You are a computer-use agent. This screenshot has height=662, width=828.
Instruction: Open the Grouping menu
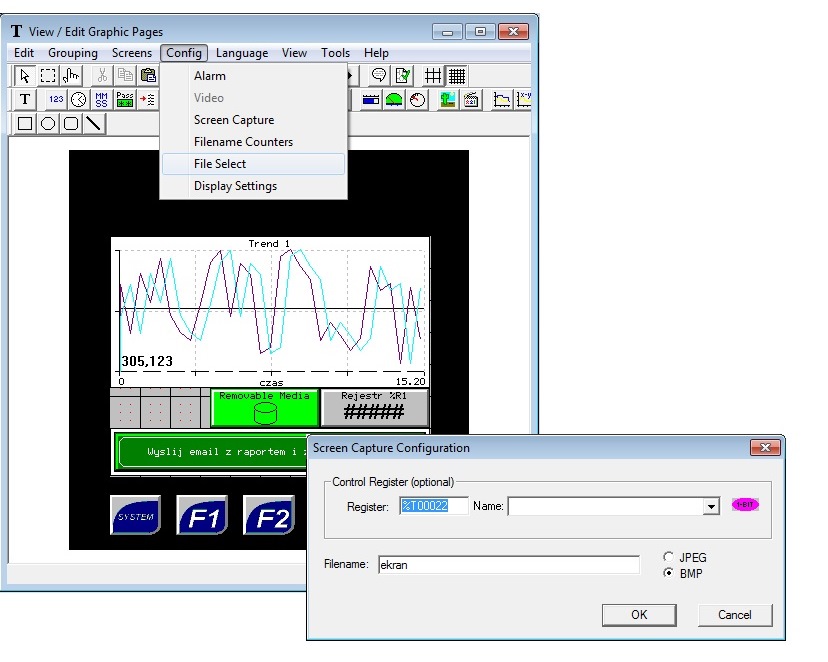tap(73, 53)
